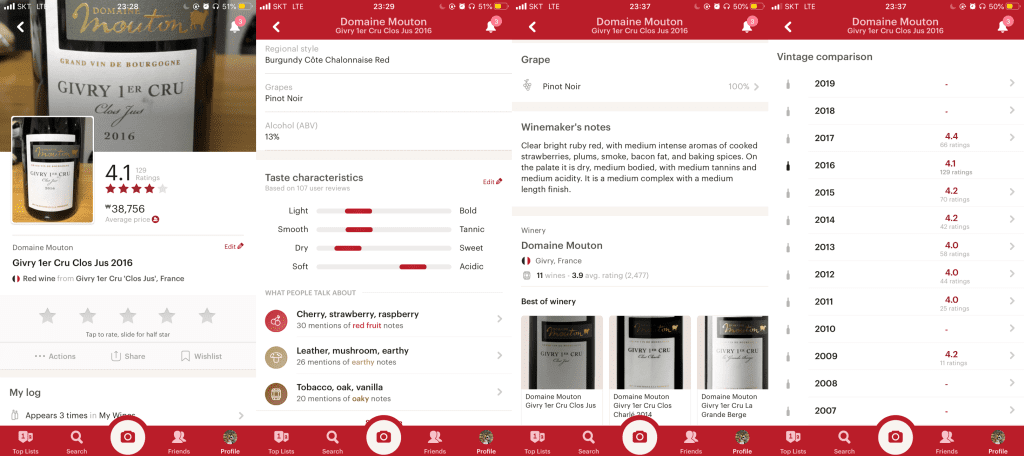Open Top Lists tab on Taste characteristics screen
1024x456 pixels.
click(281, 442)
